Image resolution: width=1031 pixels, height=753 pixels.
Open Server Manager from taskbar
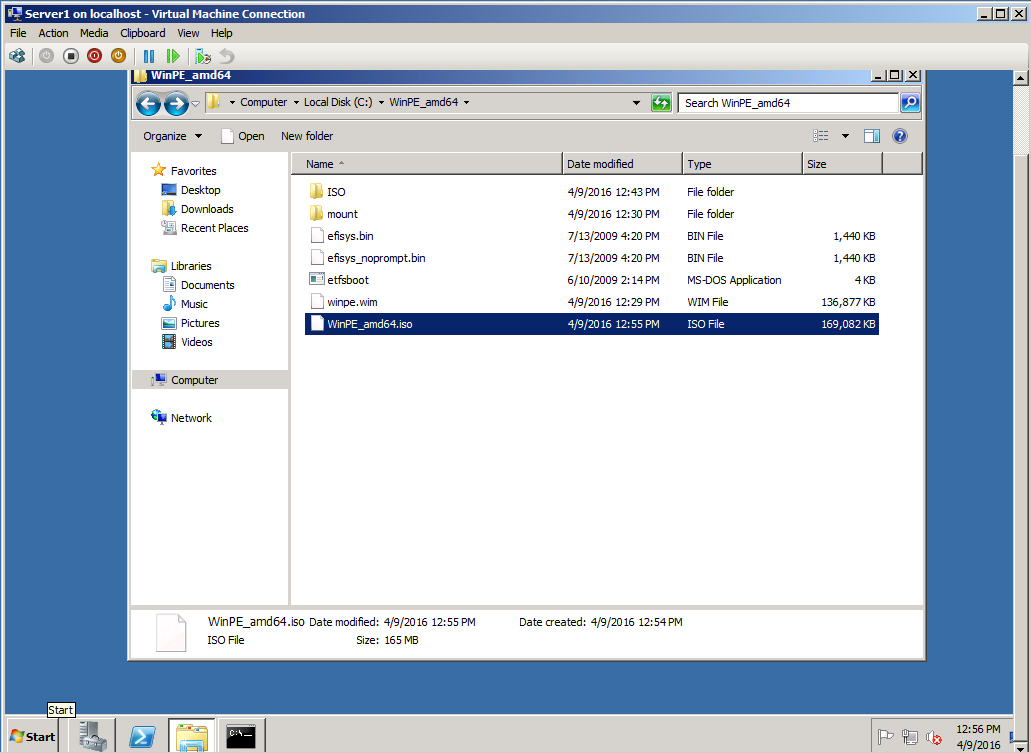pyautogui.click(x=93, y=736)
